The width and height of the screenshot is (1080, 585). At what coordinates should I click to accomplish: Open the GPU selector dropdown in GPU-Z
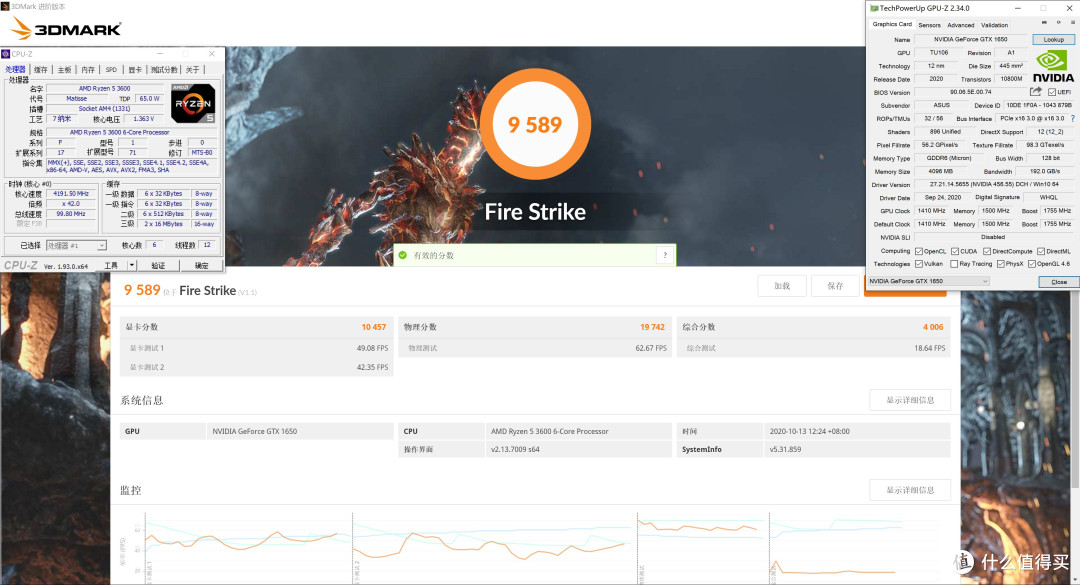point(928,281)
